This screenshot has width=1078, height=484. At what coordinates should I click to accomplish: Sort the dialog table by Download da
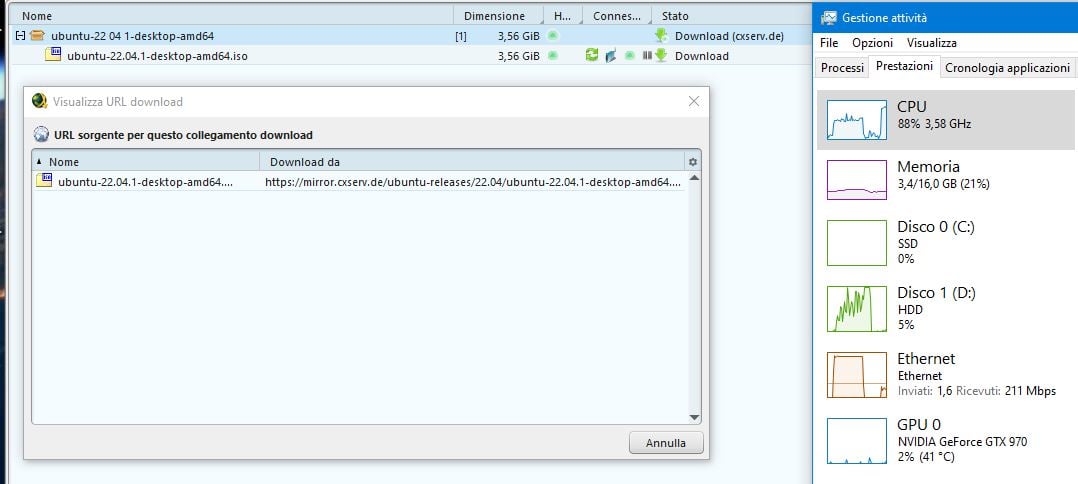click(472, 162)
